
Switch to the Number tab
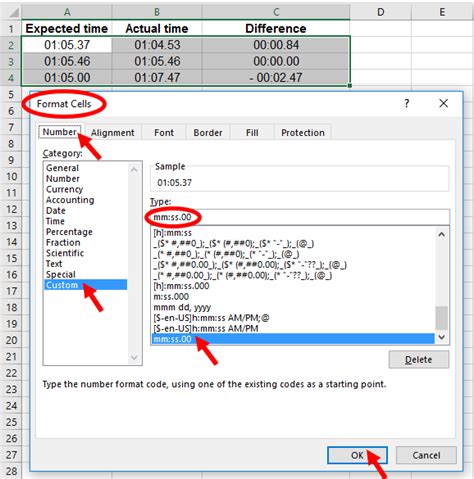pos(60,132)
